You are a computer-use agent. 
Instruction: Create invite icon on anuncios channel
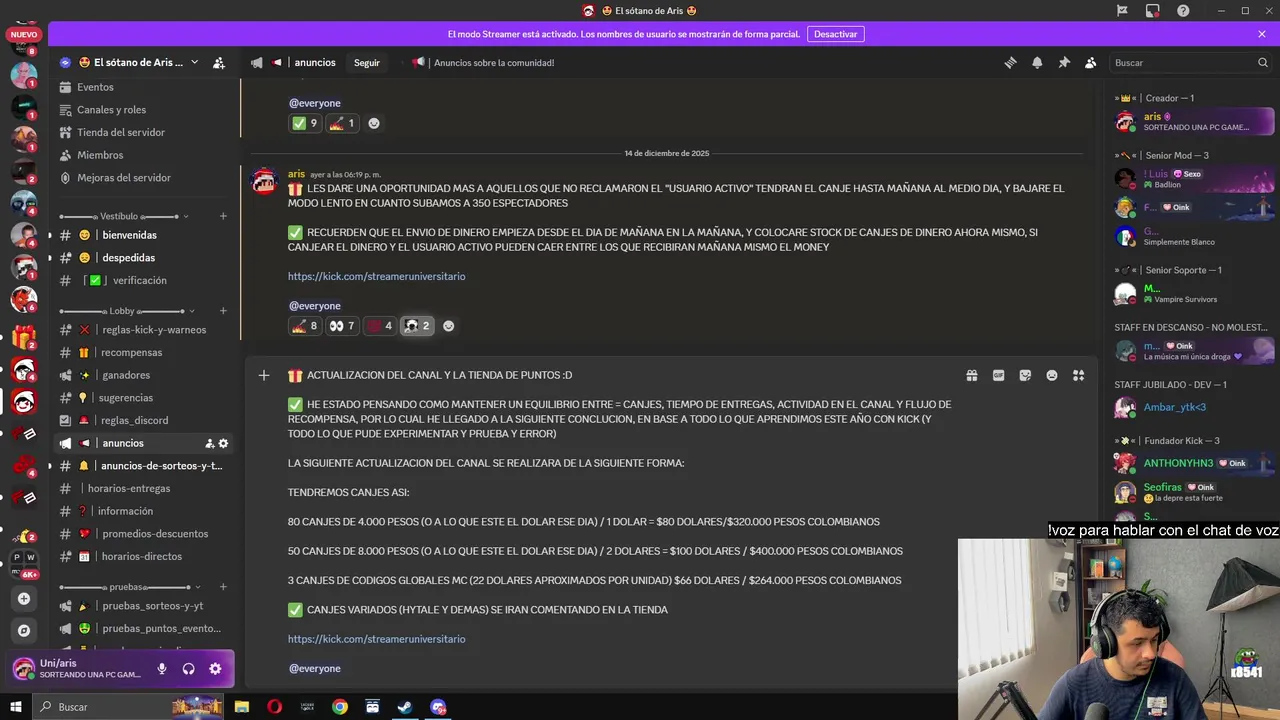(x=210, y=443)
